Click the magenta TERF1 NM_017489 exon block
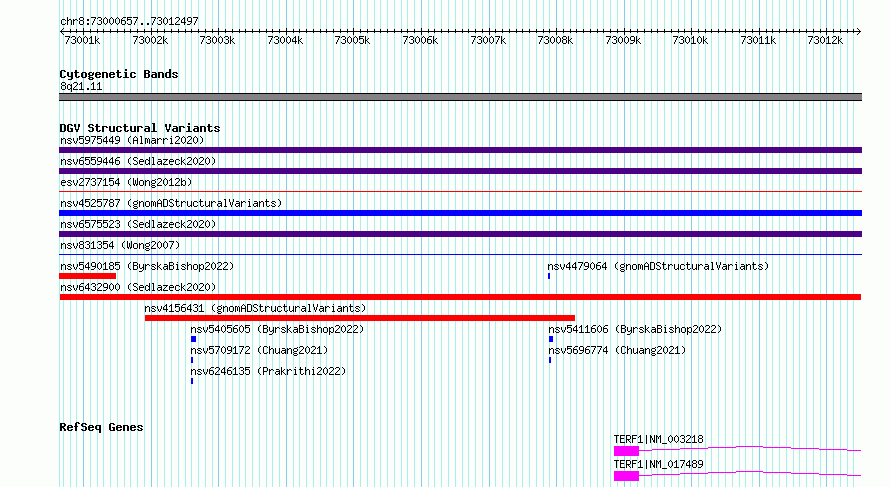The width and height of the screenshot is (890, 487). coord(626,476)
